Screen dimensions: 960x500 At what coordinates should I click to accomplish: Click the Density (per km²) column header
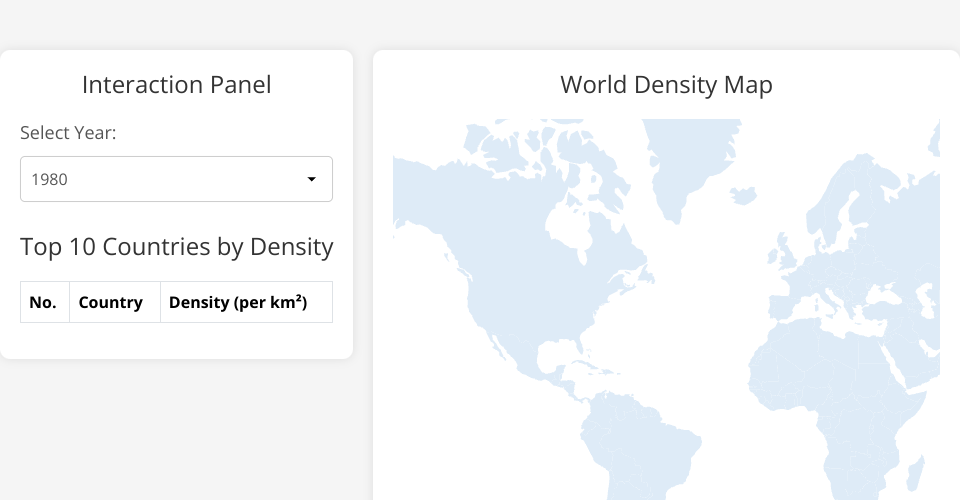(x=238, y=302)
